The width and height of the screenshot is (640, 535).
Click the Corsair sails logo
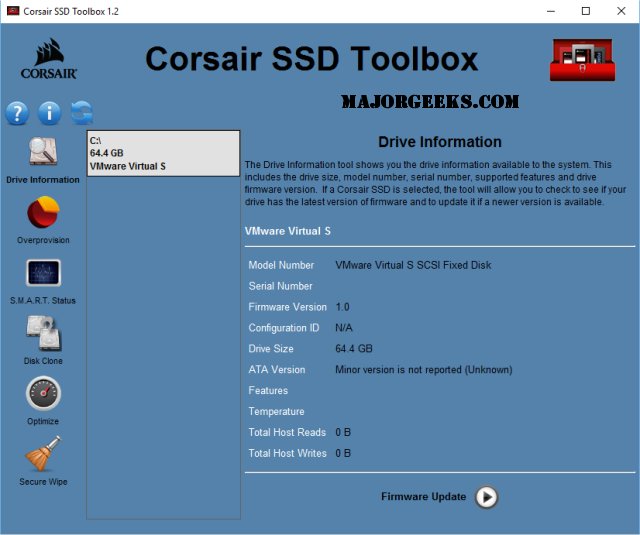tap(49, 59)
